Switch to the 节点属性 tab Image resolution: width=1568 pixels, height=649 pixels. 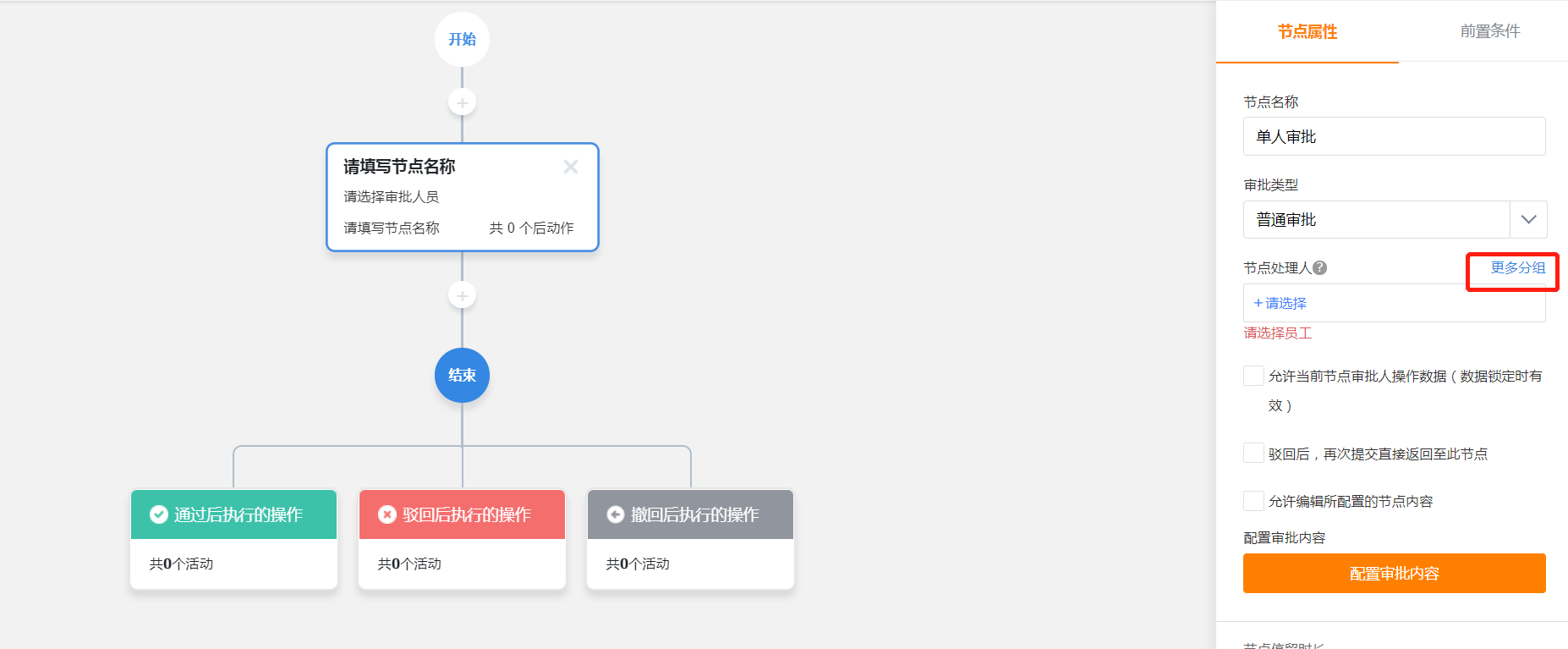click(x=1307, y=31)
